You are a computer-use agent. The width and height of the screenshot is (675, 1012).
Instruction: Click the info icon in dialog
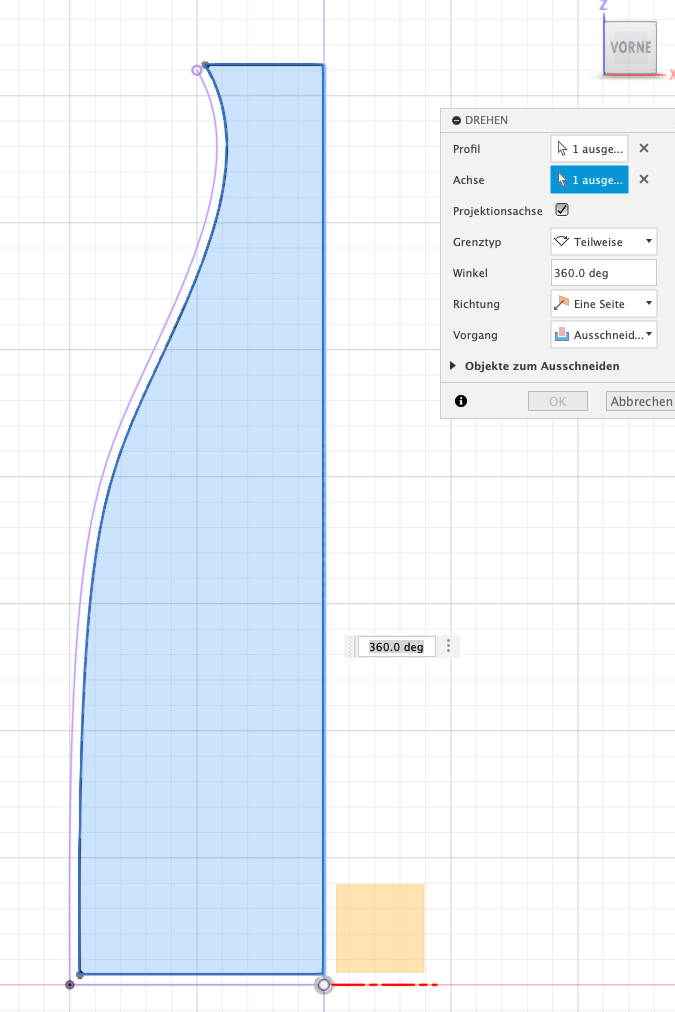click(461, 401)
